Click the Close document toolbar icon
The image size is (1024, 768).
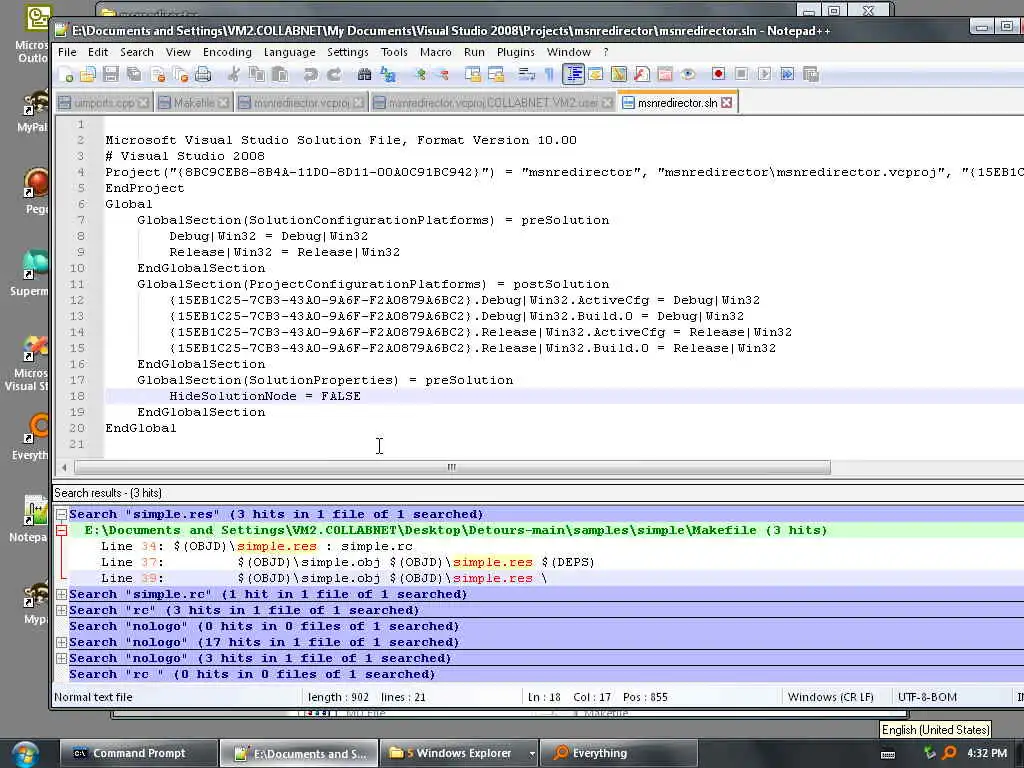(x=157, y=74)
